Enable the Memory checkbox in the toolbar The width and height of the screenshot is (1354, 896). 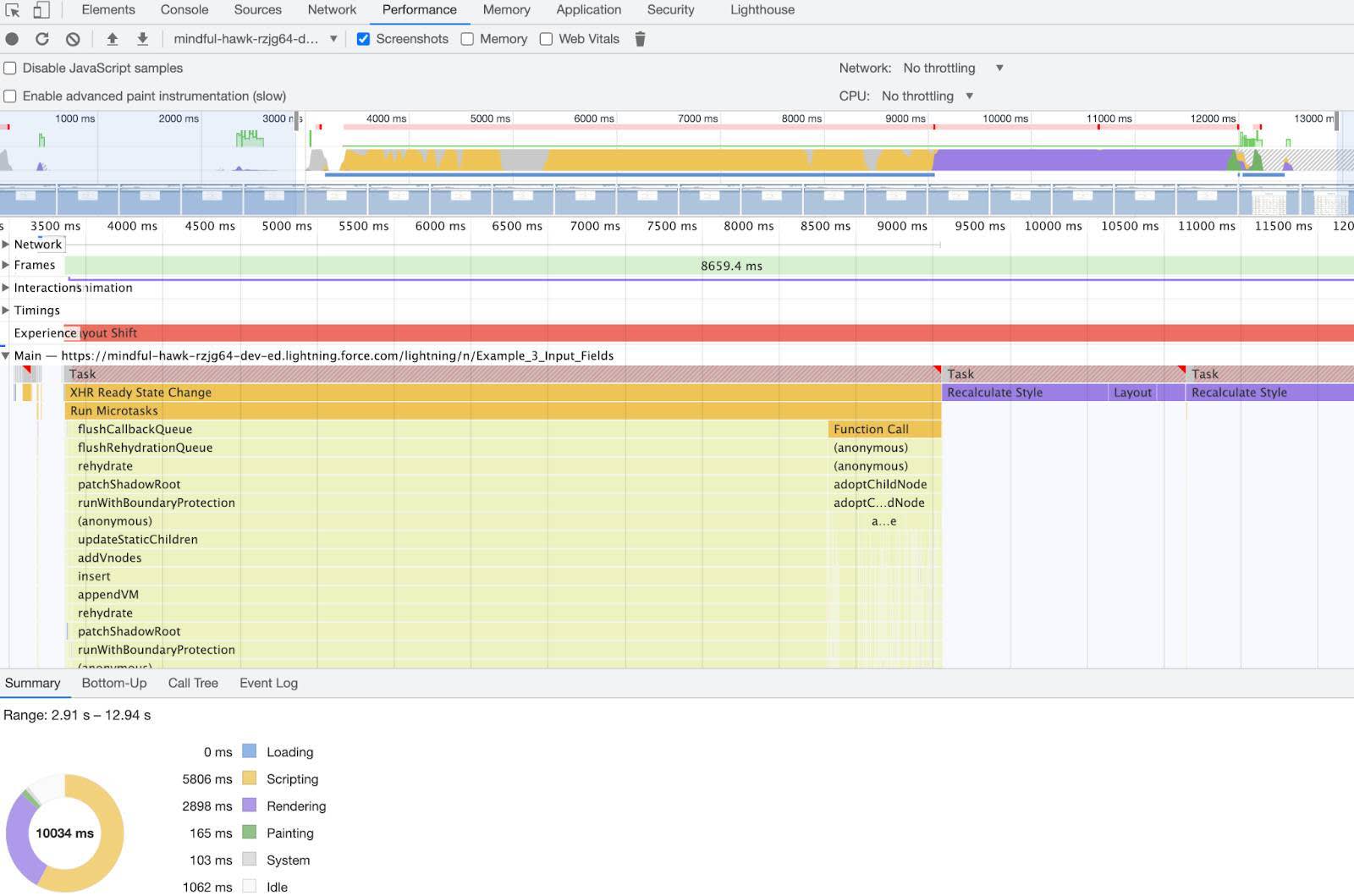pos(467,39)
